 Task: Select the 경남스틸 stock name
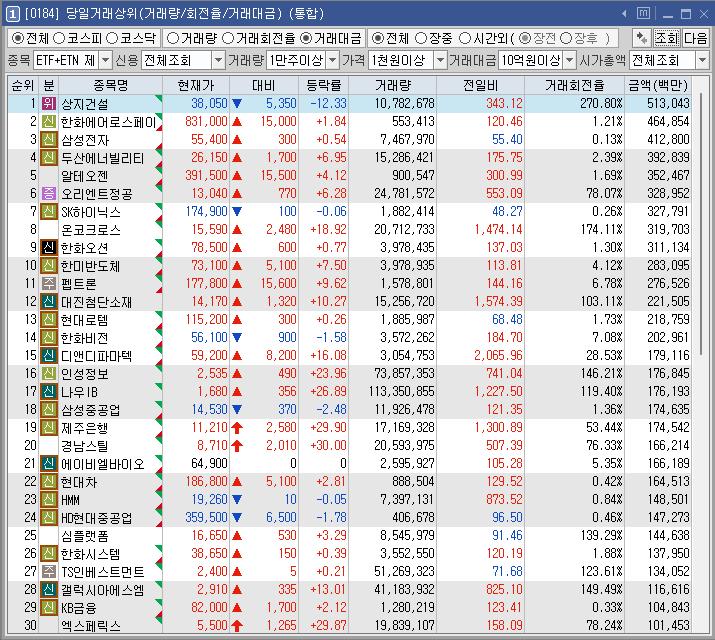coord(84,446)
